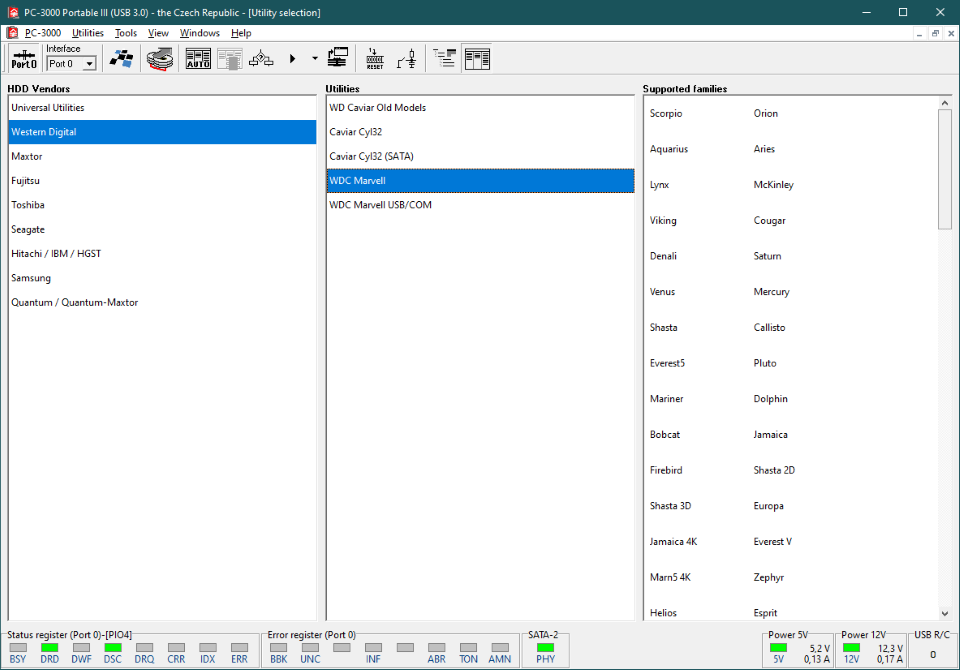Screen dimensions: 960x670
Task: Click the DRD status indicator
Action: pyautogui.click(x=50, y=647)
